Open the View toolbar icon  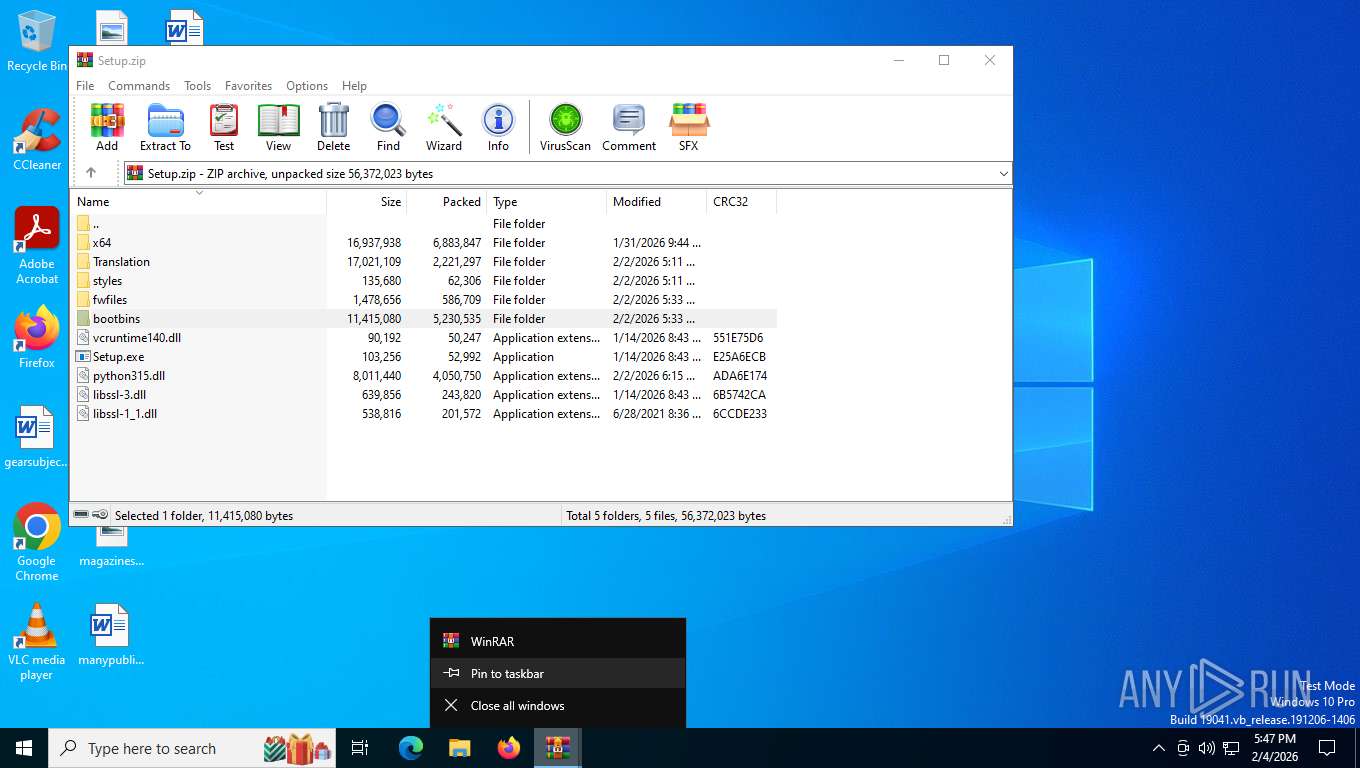pyautogui.click(x=278, y=127)
